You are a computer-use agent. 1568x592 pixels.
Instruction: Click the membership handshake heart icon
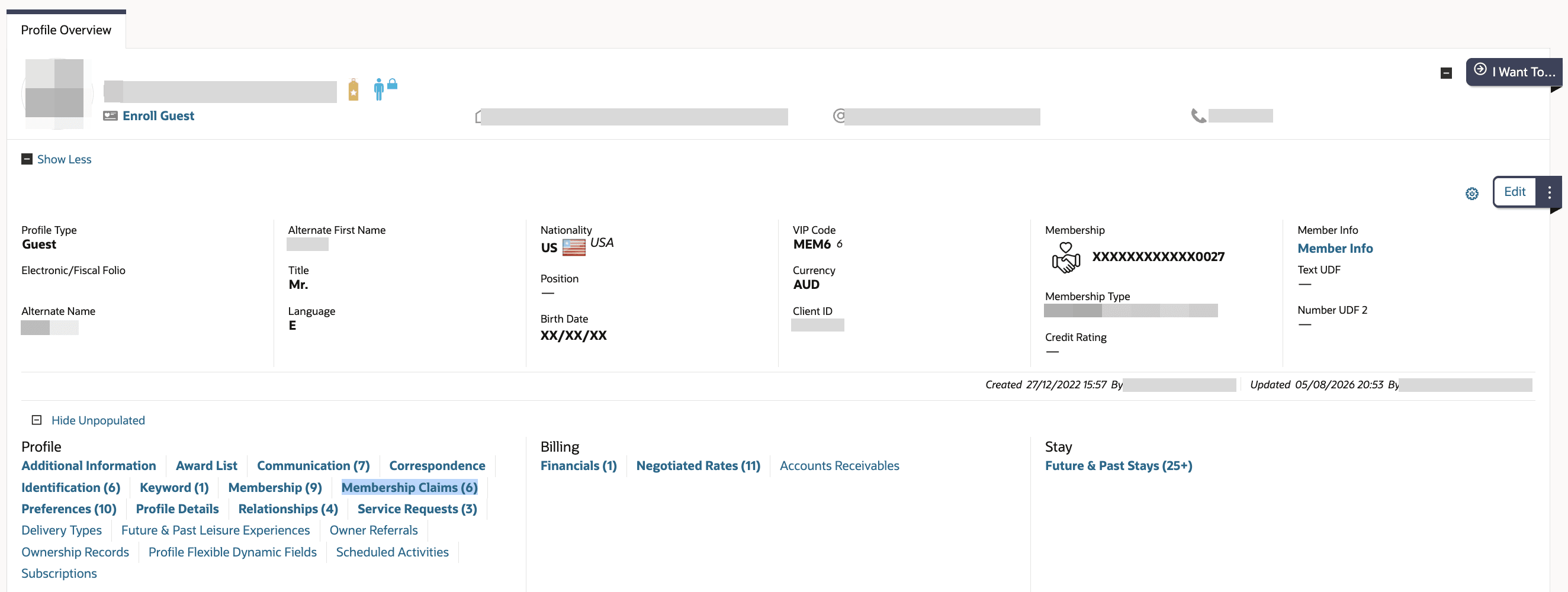[x=1066, y=258]
